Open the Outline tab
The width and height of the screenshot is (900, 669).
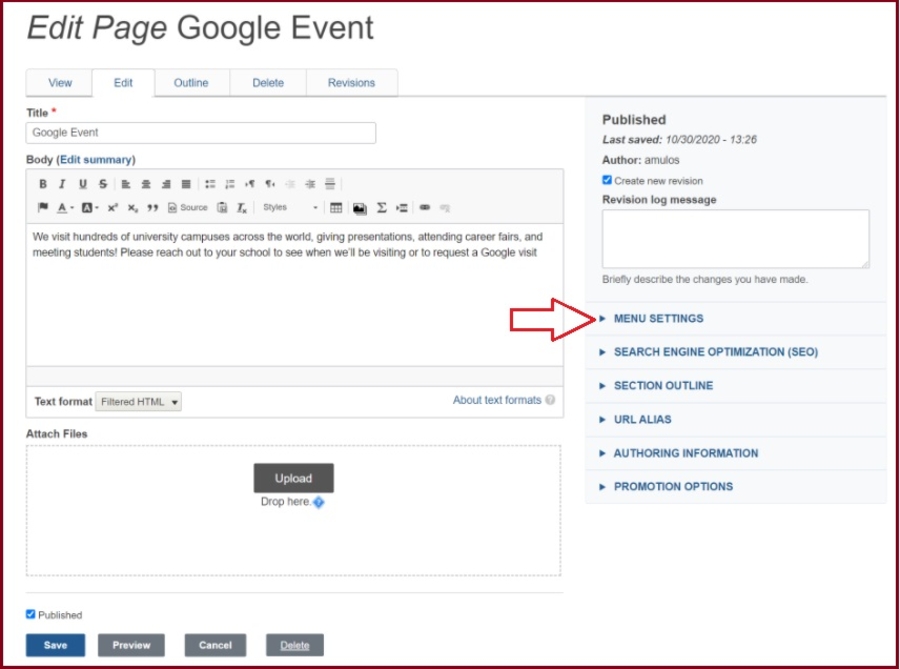pos(191,83)
